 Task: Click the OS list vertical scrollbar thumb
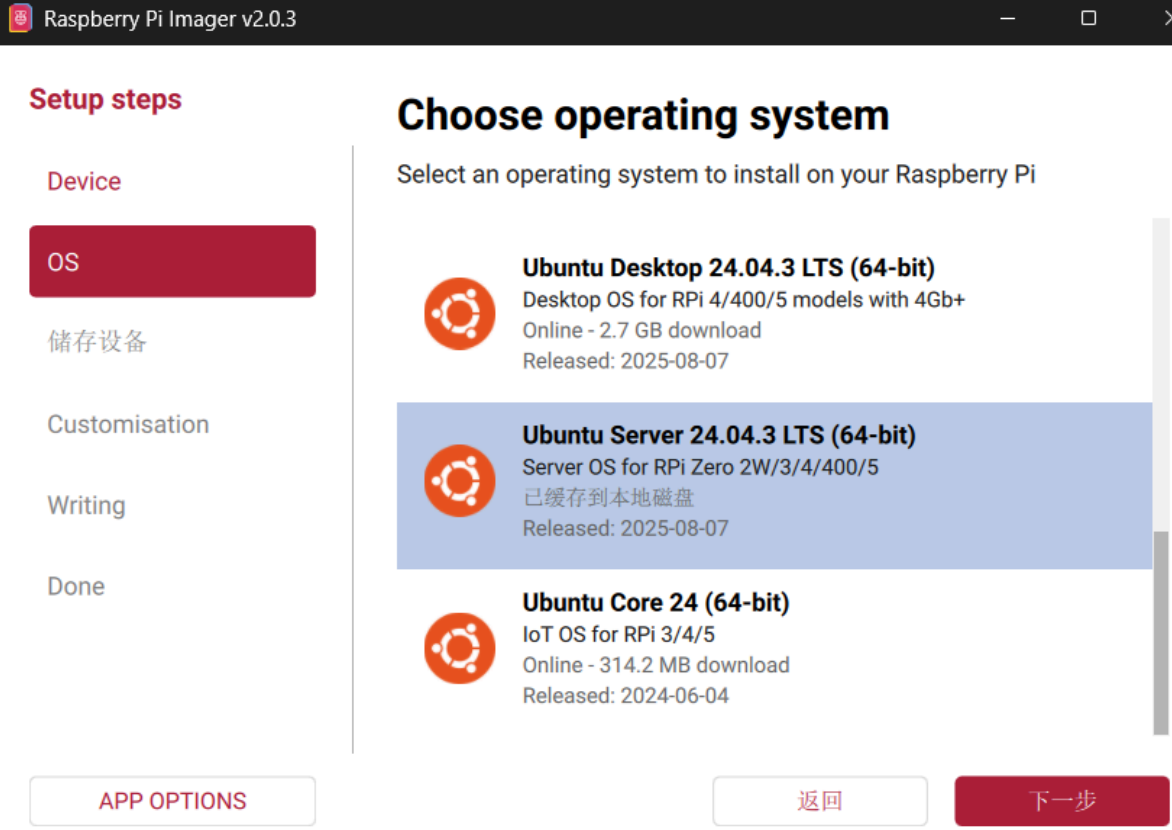point(1161,633)
